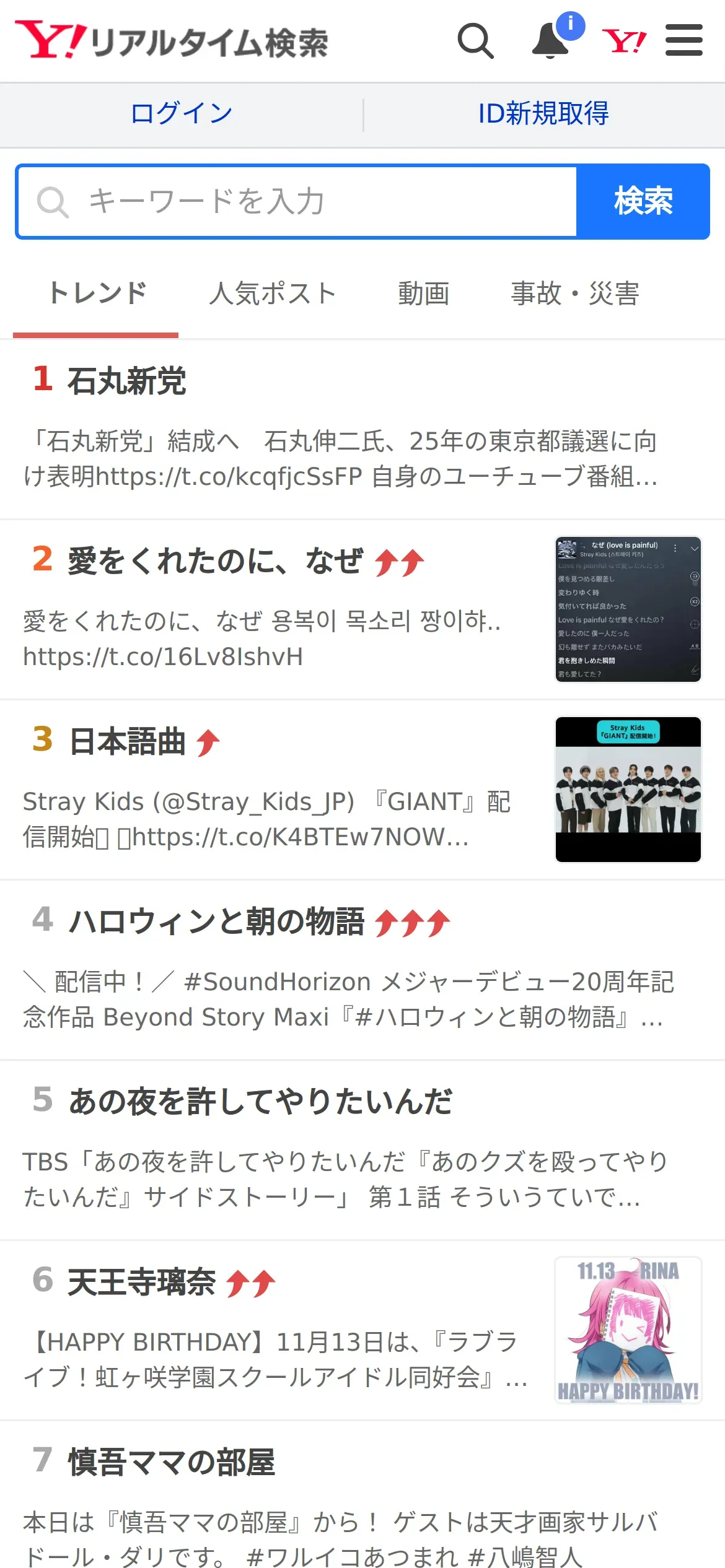Screen dimensions: 725x1568
Task: Go to Yahoo! Japan home via small red logo
Action: pos(624,41)
